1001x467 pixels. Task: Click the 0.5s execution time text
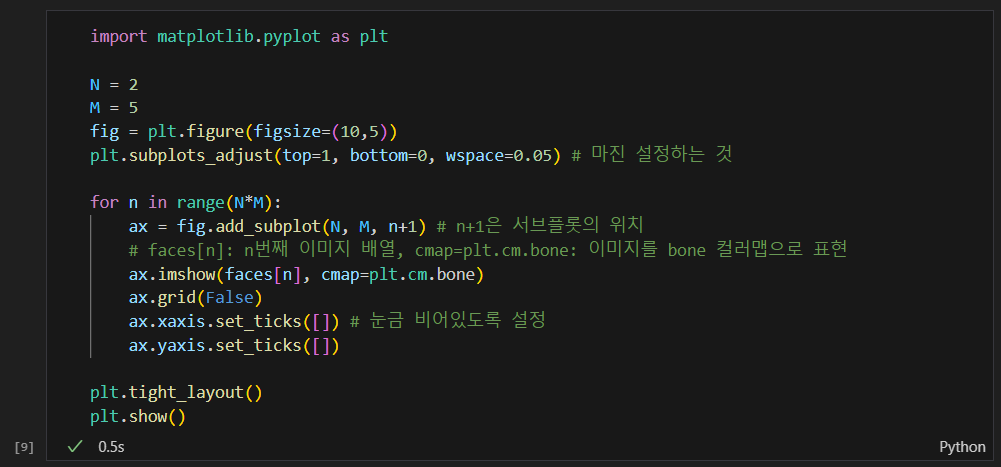tap(111, 447)
